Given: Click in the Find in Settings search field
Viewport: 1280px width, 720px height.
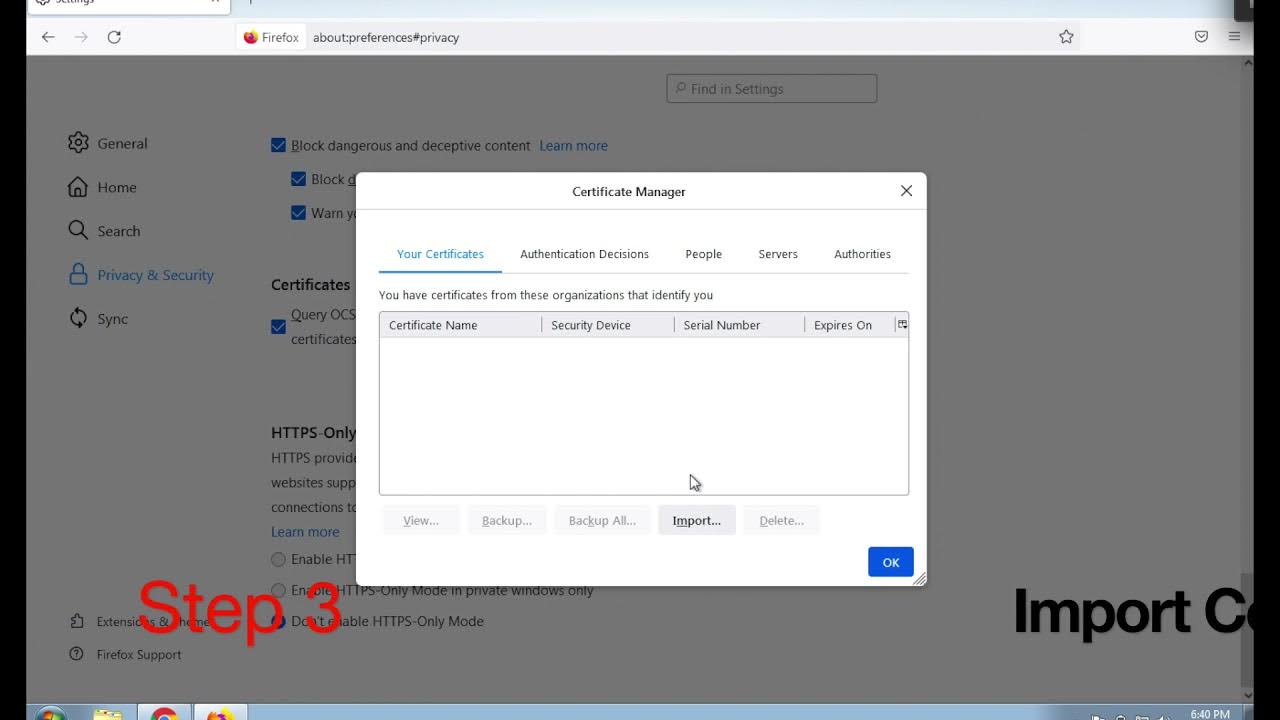Looking at the screenshot, I should (x=772, y=89).
